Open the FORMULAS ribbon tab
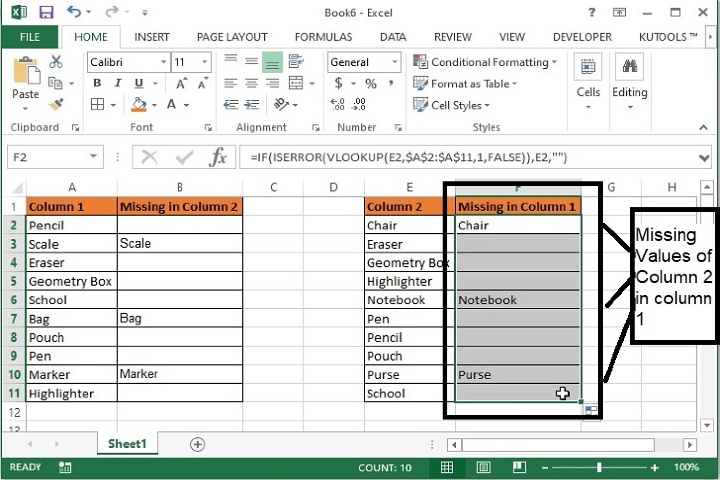Viewport: 720px width, 480px height. (x=323, y=37)
